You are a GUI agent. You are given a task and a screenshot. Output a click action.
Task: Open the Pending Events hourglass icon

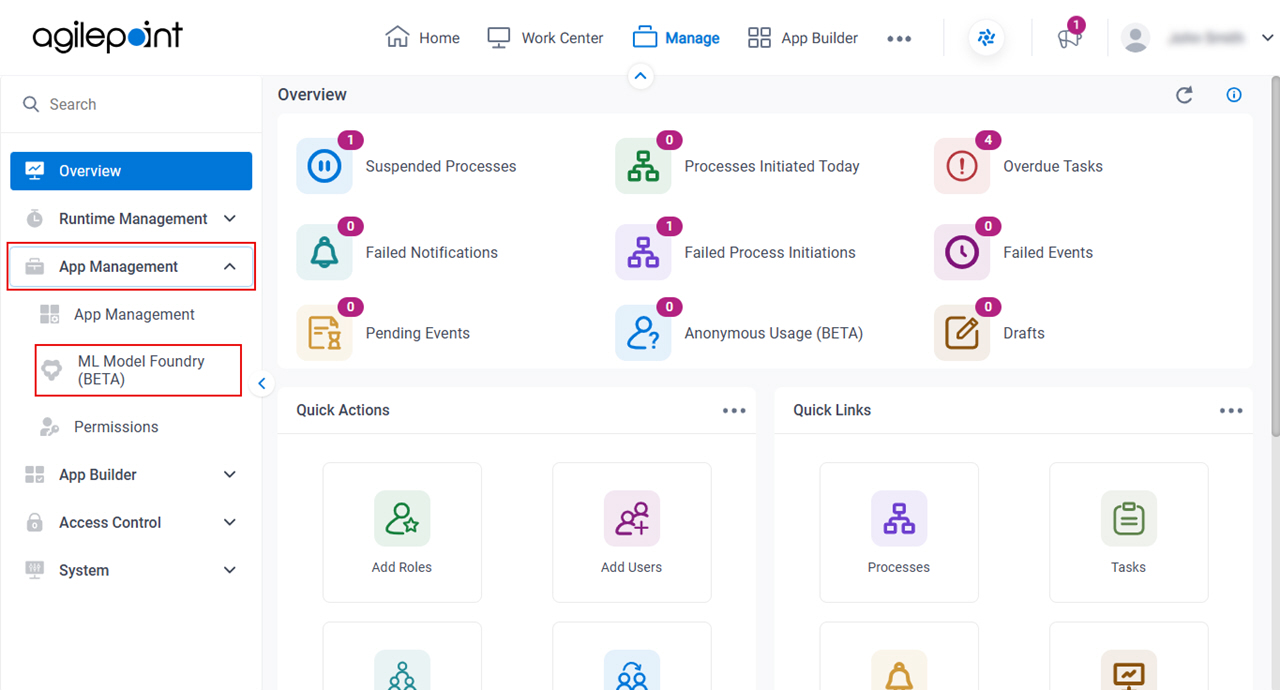click(324, 333)
